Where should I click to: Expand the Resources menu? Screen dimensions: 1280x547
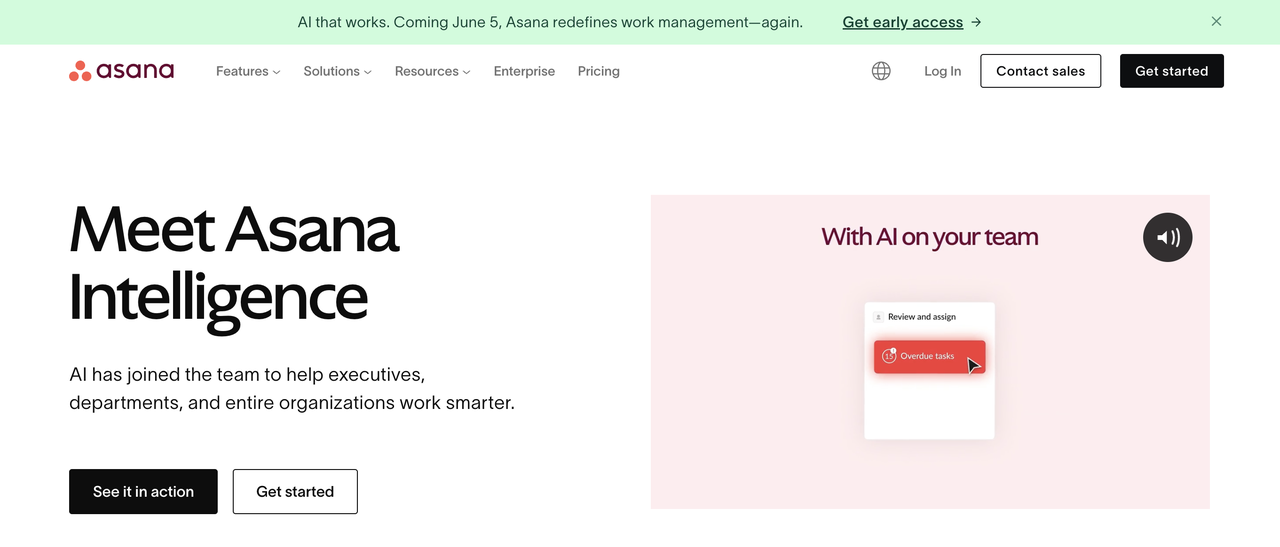[x=432, y=71]
